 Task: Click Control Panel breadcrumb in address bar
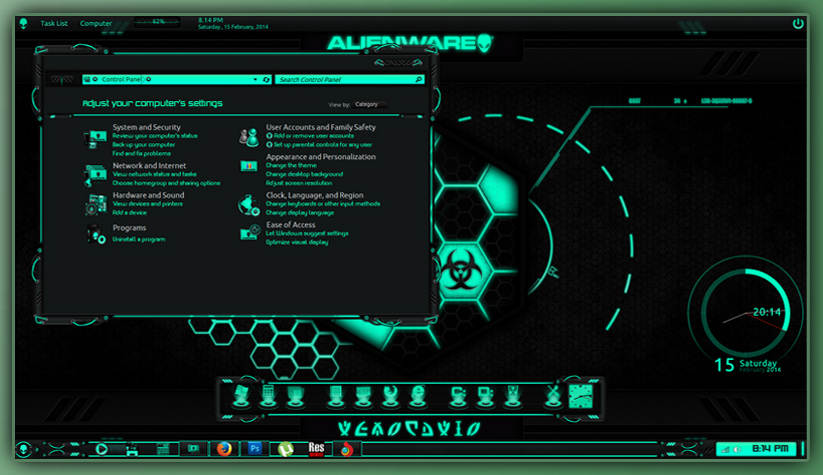tap(121, 79)
